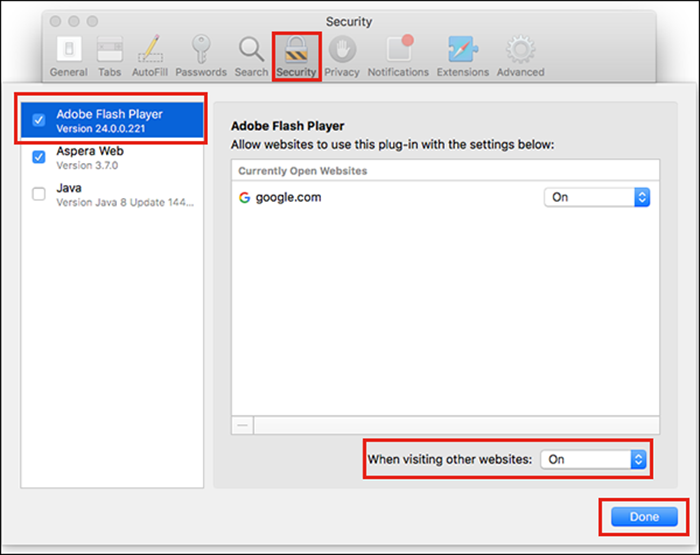The height and width of the screenshot is (555, 700).
Task: Click the Allow websites description text
Action: (392, 145)
